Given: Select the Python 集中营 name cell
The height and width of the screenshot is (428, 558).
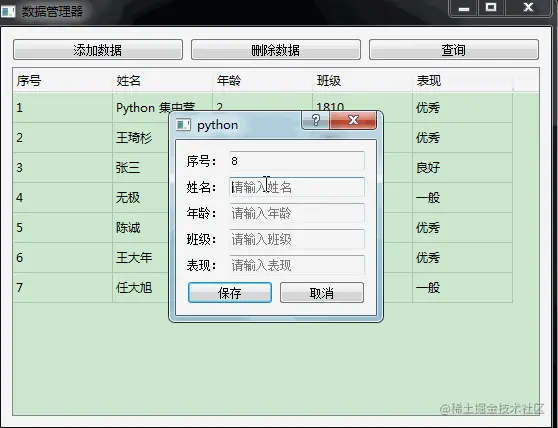Looking at the screenshot, I should (163, 108).
